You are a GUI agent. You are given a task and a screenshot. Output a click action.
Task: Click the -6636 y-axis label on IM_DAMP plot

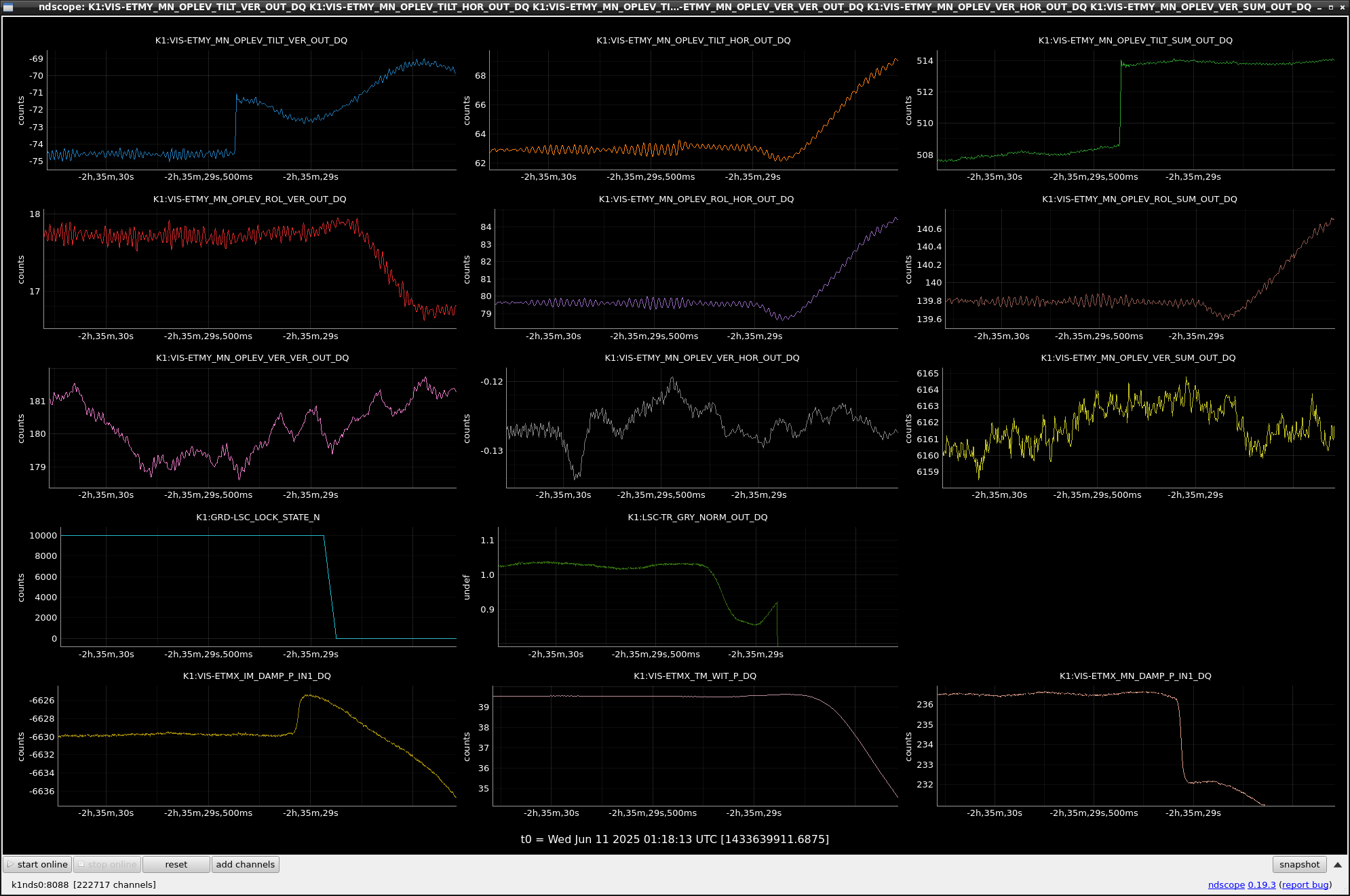[x=41, y=791]
